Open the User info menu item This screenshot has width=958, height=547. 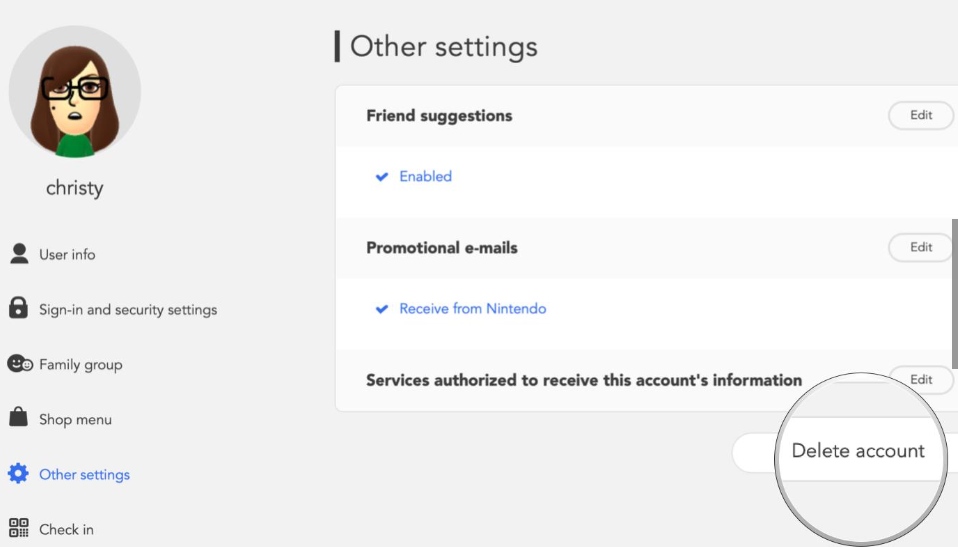pos(67,255)
